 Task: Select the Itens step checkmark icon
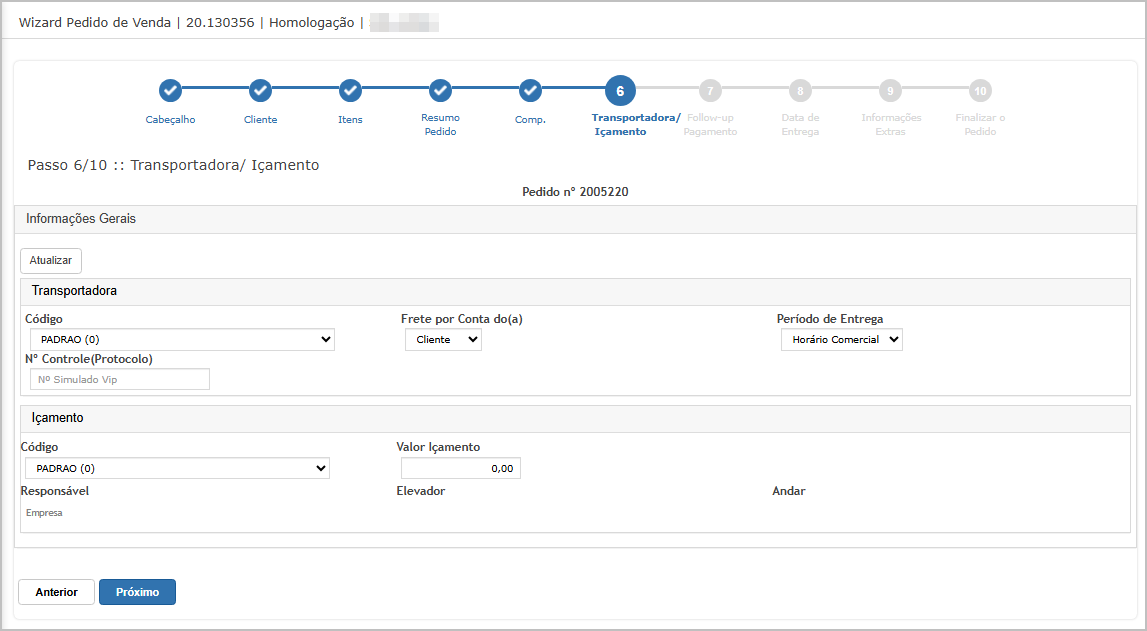[350, 91]
